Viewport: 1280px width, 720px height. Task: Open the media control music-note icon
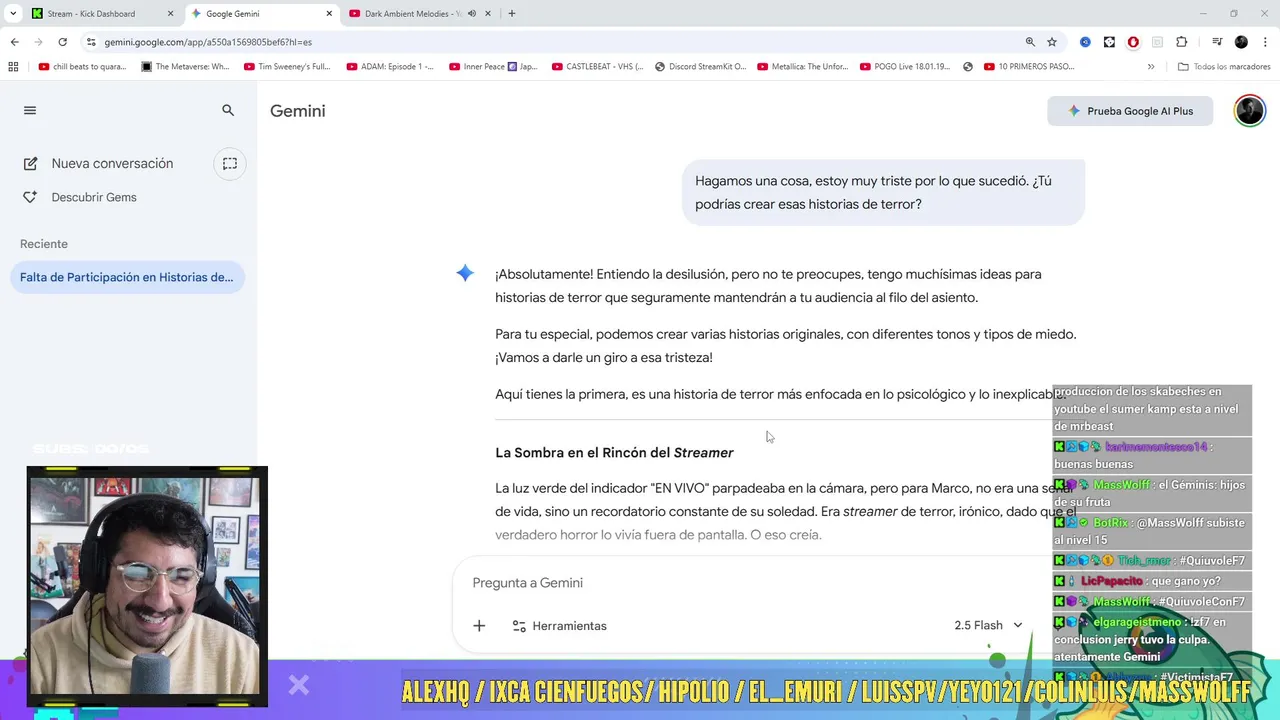coord(1217,42)
